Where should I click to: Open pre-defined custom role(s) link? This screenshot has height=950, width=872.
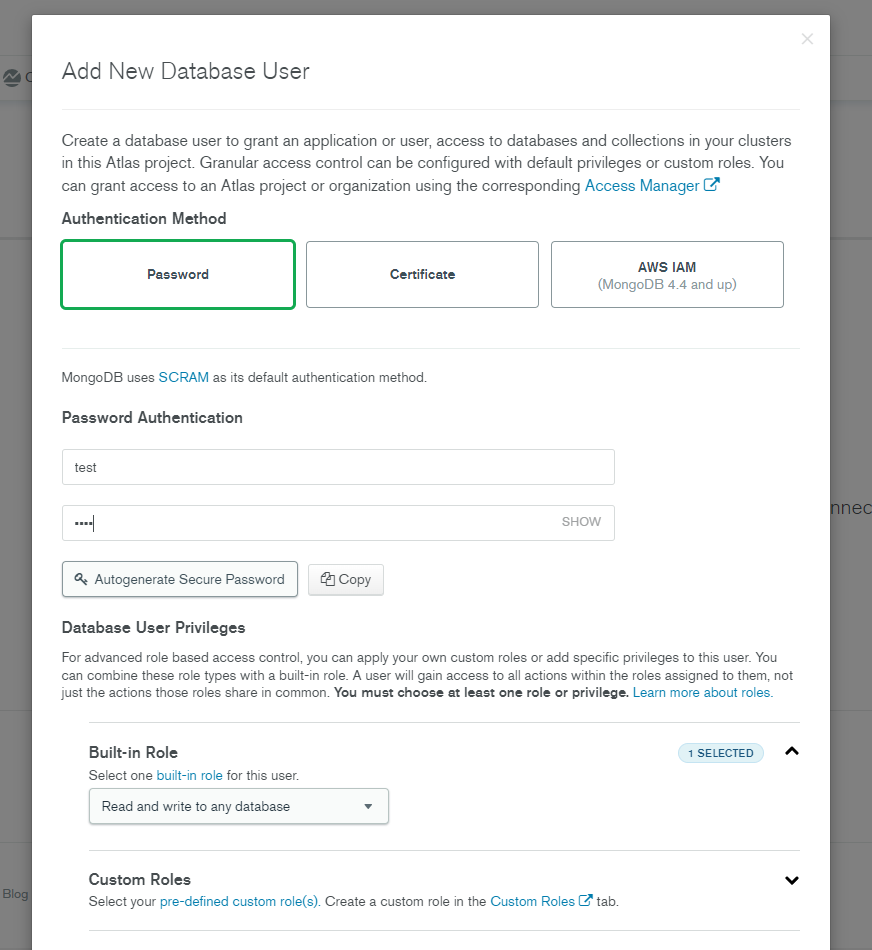[x=239, y=902]
